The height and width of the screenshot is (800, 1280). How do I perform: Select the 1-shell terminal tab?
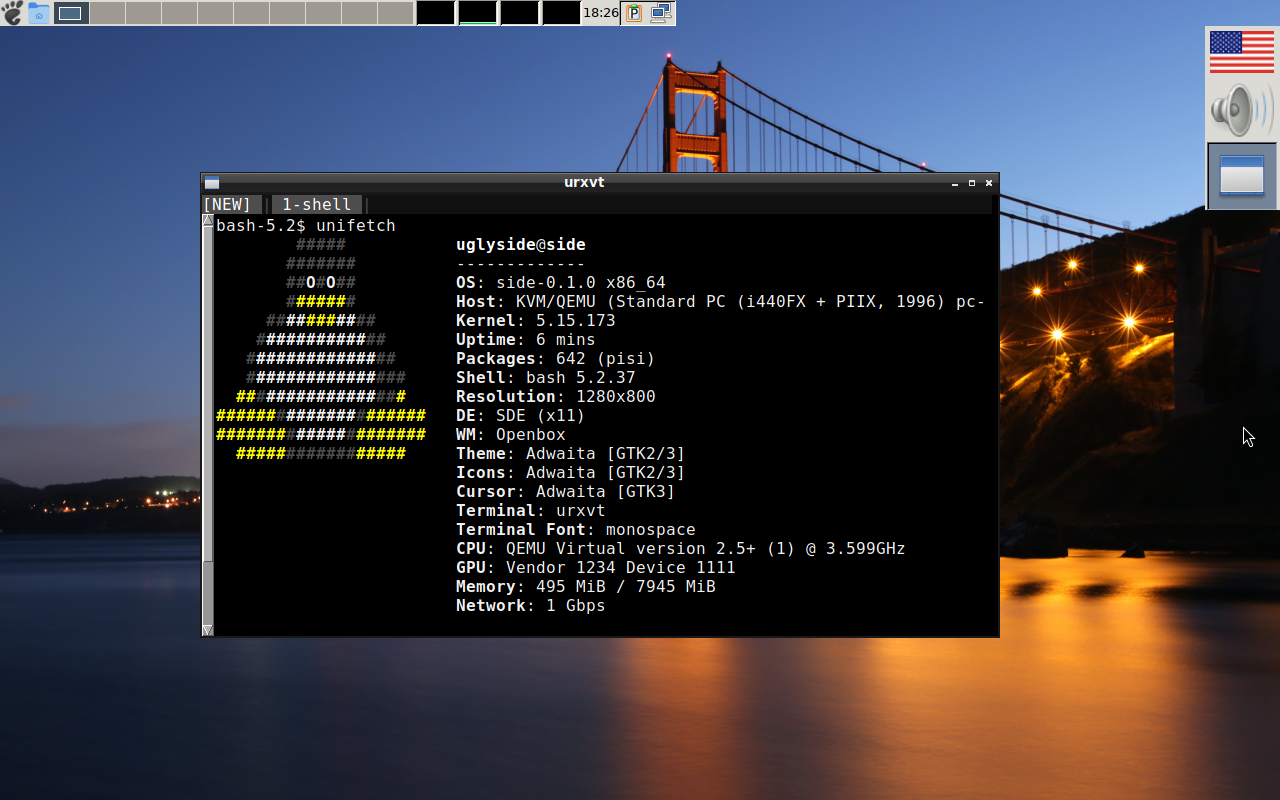point(316,204)
